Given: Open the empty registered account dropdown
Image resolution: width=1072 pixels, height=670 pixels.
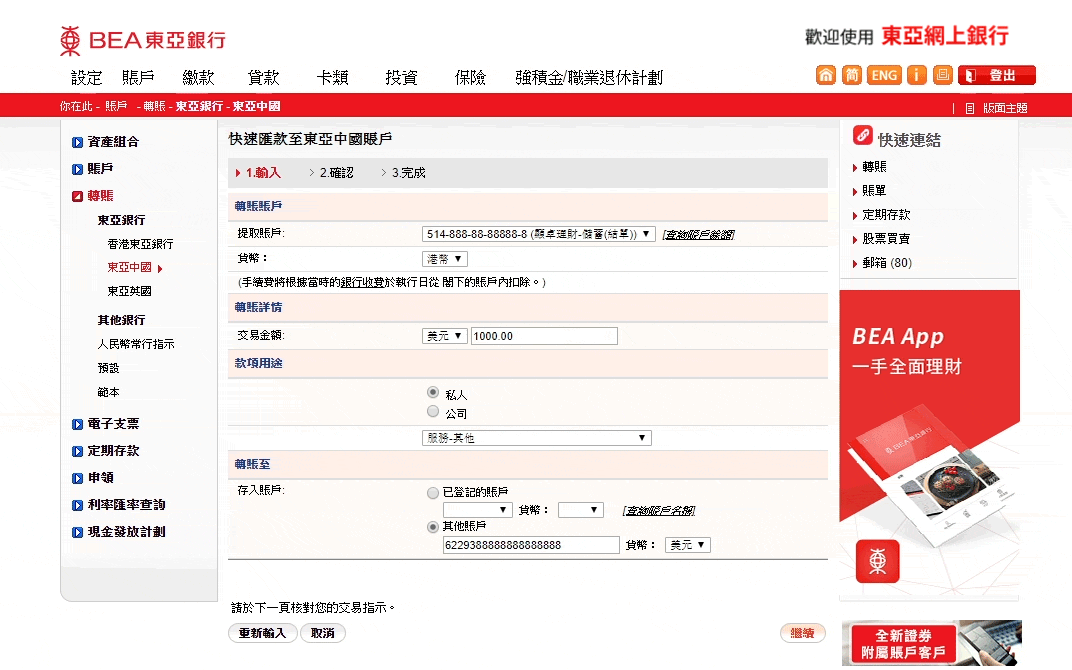Looking at the screenshot, I should (478, 510).
